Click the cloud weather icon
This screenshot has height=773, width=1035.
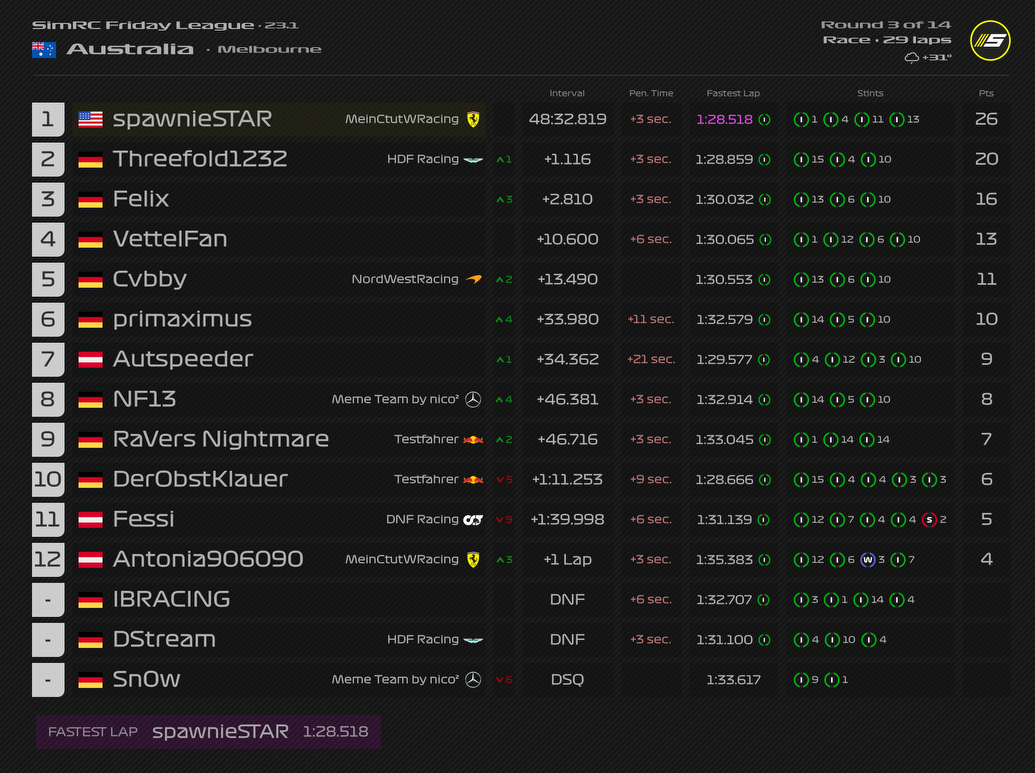point(911,58)
